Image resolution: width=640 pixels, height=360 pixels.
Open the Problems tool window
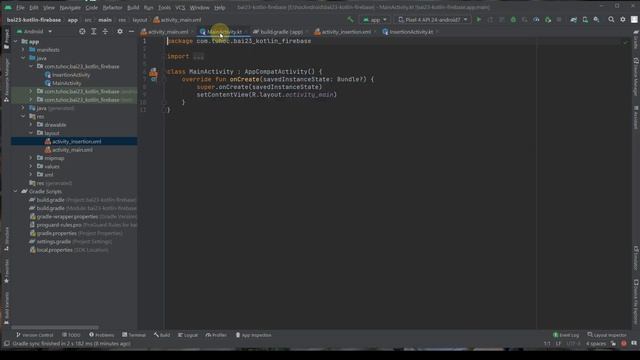(102, 335)
